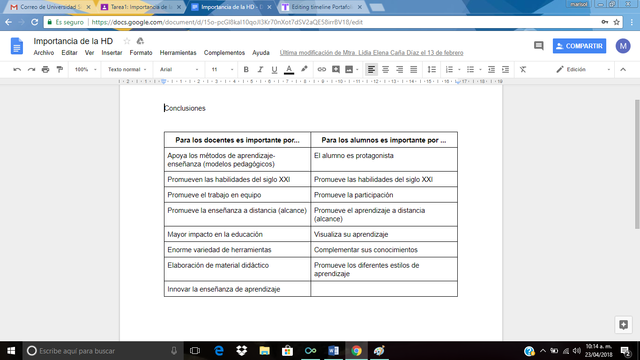Click the Explore button at bottom right
This screenshot has width=640, height=360.
623,324
